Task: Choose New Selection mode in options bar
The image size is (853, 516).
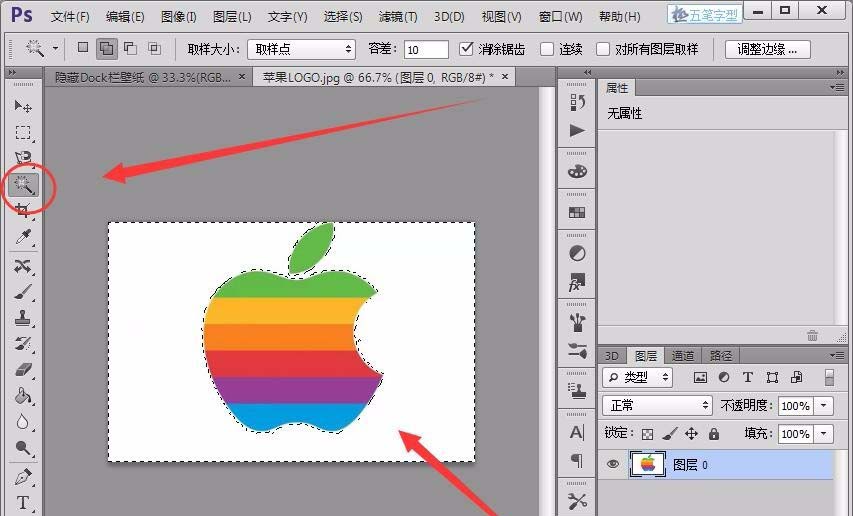Action: 83,48
